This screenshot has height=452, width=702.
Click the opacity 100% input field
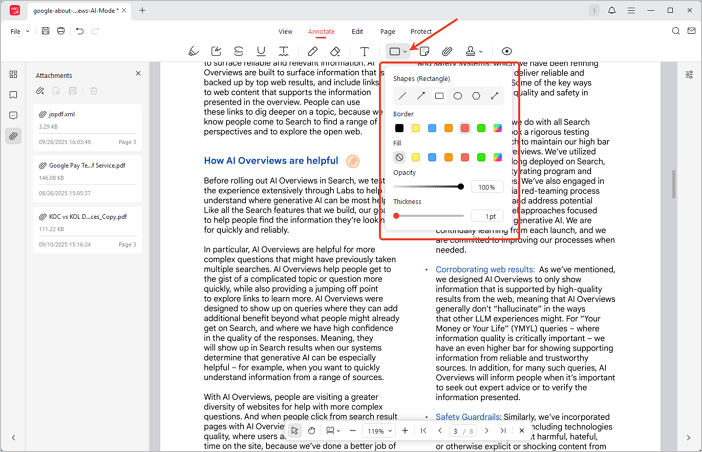[x=487, y=187]
